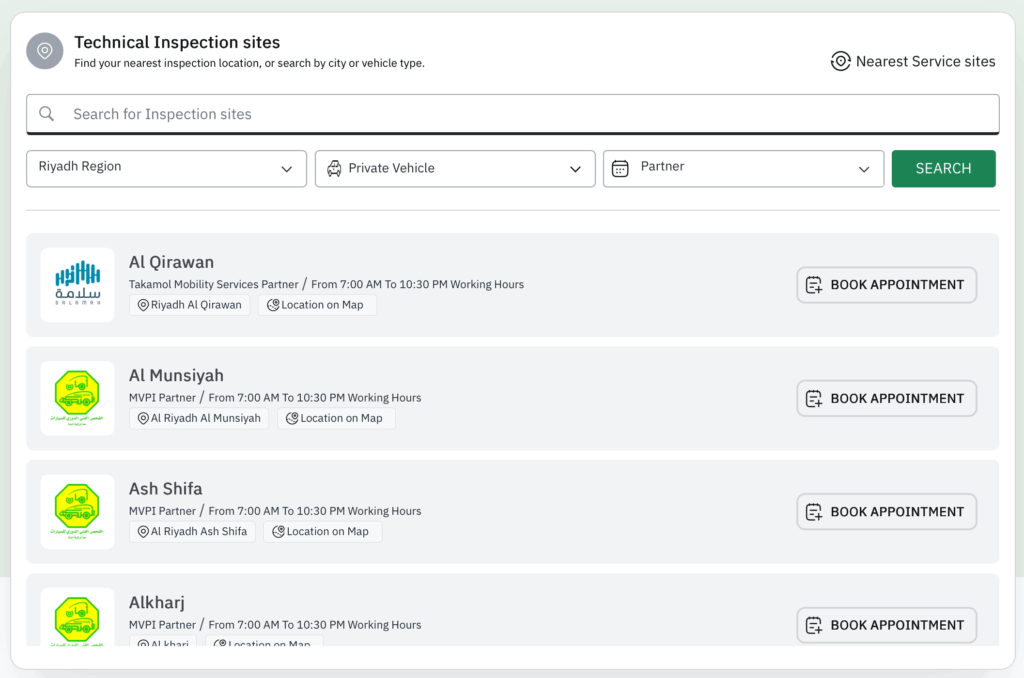1024x678 pixels.
Task: Click the calendar icon in Partner selector
Action: point(620,168)
